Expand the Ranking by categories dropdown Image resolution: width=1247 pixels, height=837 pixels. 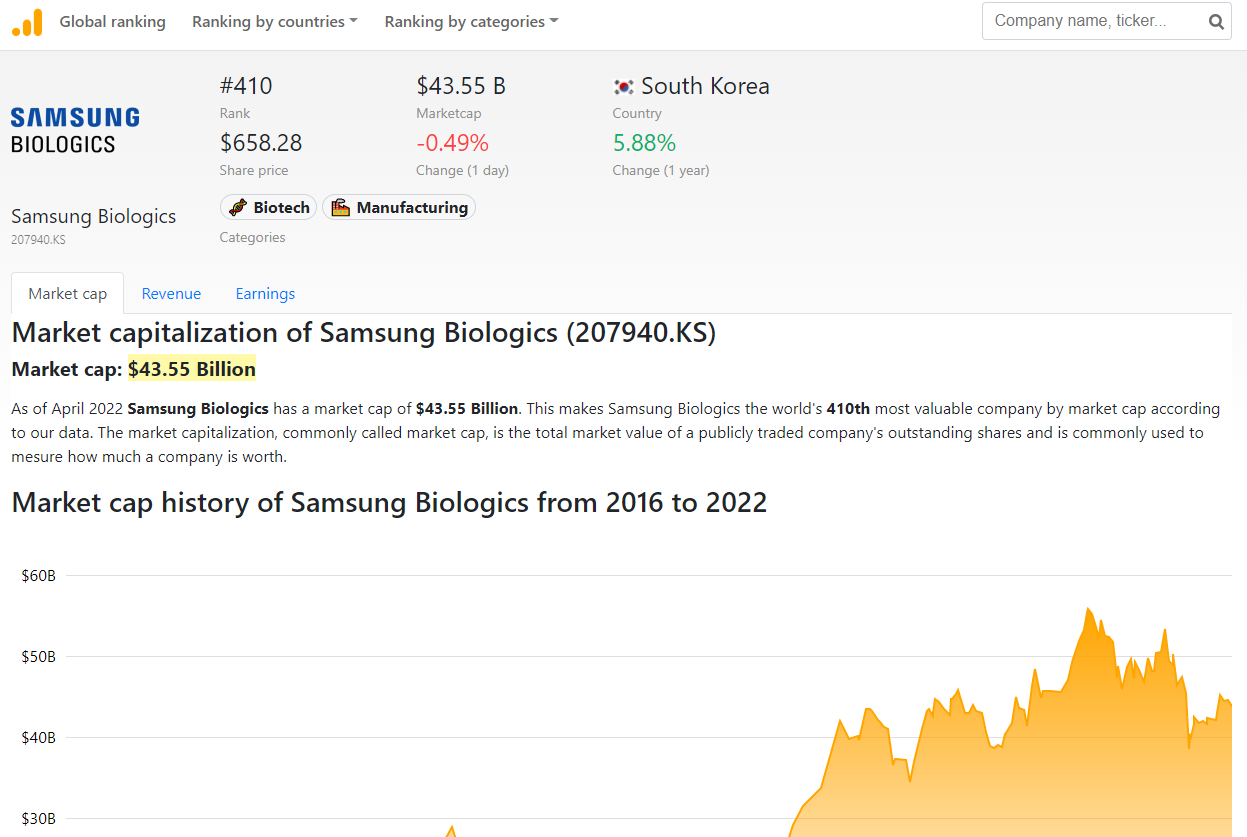pos(472,22)
